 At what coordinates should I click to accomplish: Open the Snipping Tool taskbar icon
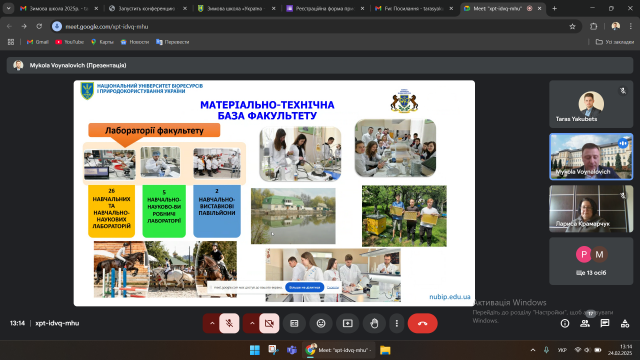pyautogui.click(x=273, y=350)
